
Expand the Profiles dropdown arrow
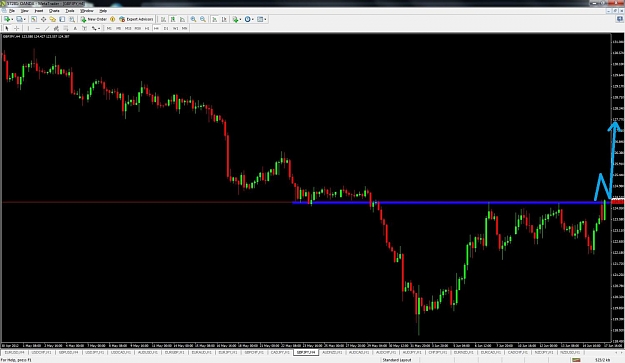click(x=24, y=19)
